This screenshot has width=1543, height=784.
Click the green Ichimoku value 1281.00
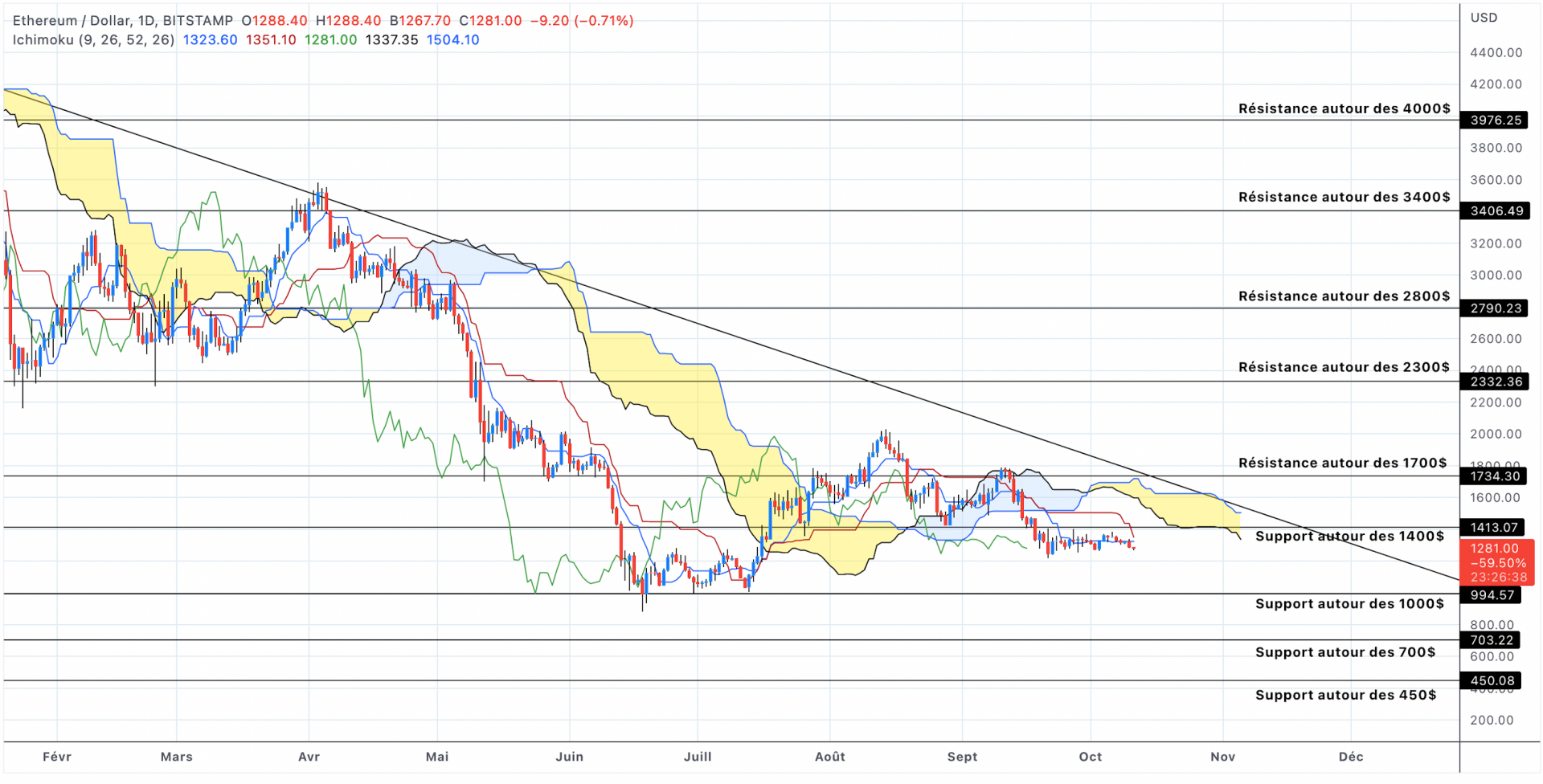(x=330, y=40)
